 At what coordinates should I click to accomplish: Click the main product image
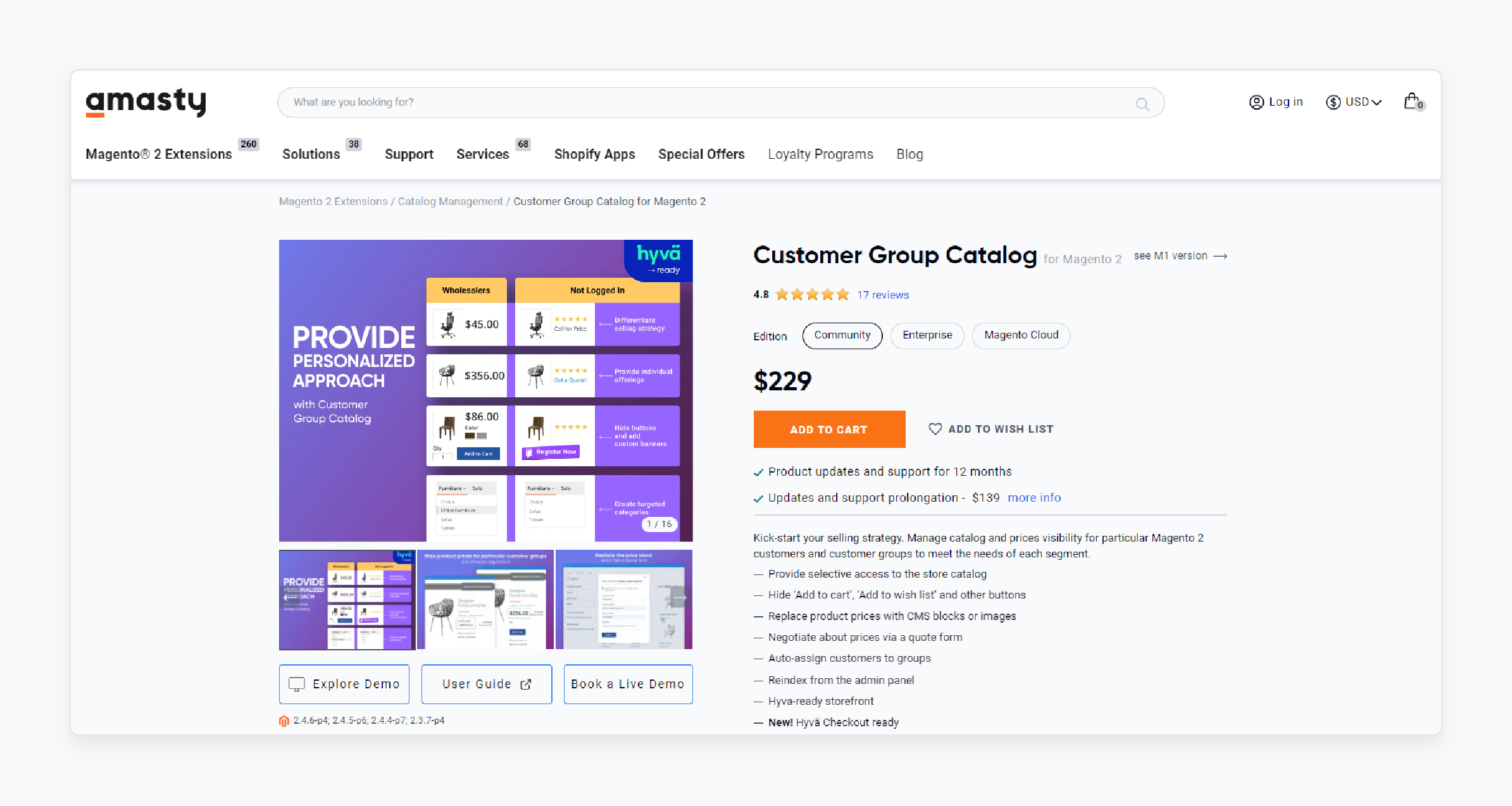pos(485,390)
